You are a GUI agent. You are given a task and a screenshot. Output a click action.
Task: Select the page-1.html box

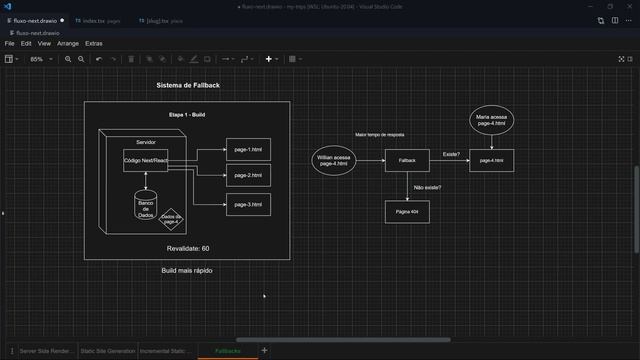point(248,149)
